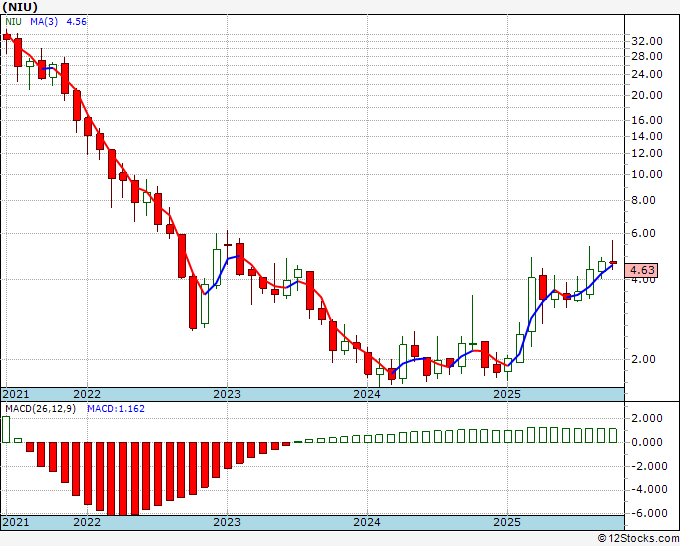Click 2022 on the price chart timeline

point(87,394)
